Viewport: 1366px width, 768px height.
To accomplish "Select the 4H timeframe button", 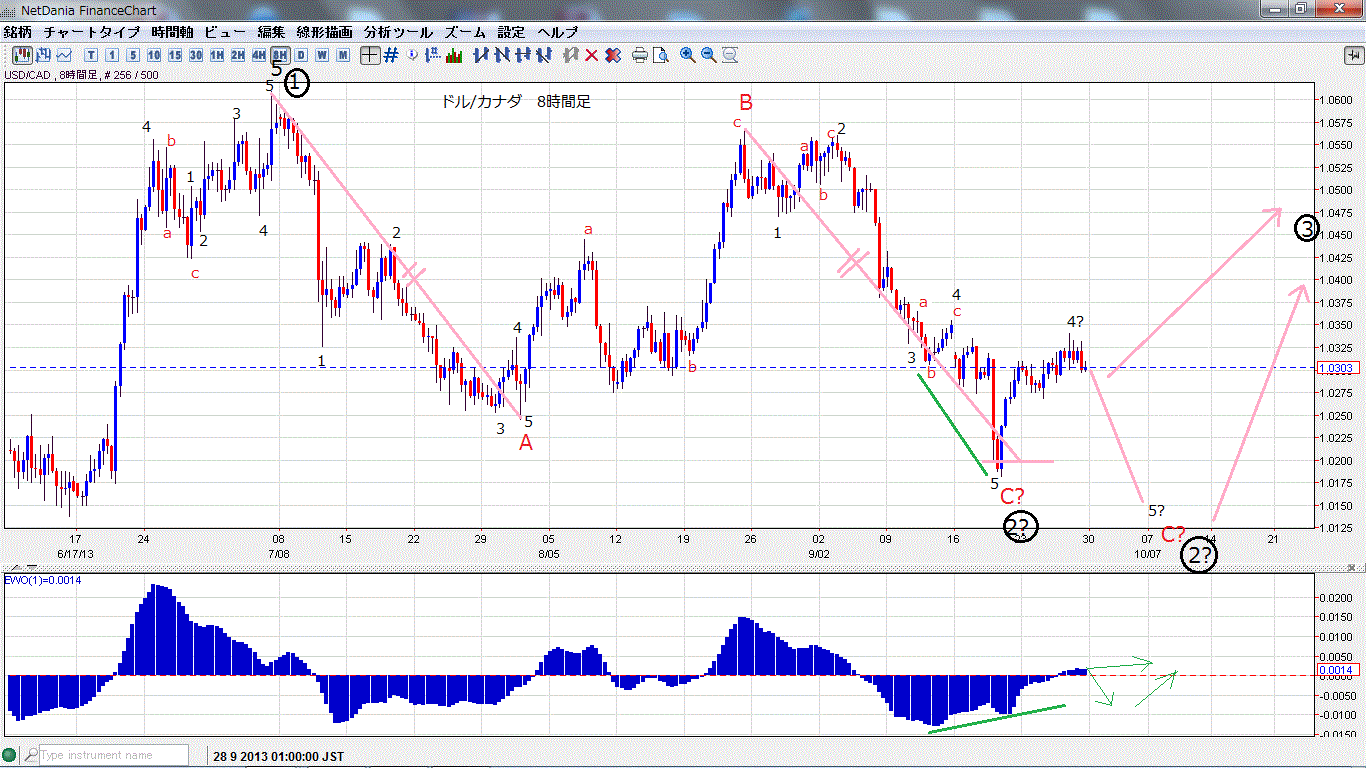I will tap(259, 55).
